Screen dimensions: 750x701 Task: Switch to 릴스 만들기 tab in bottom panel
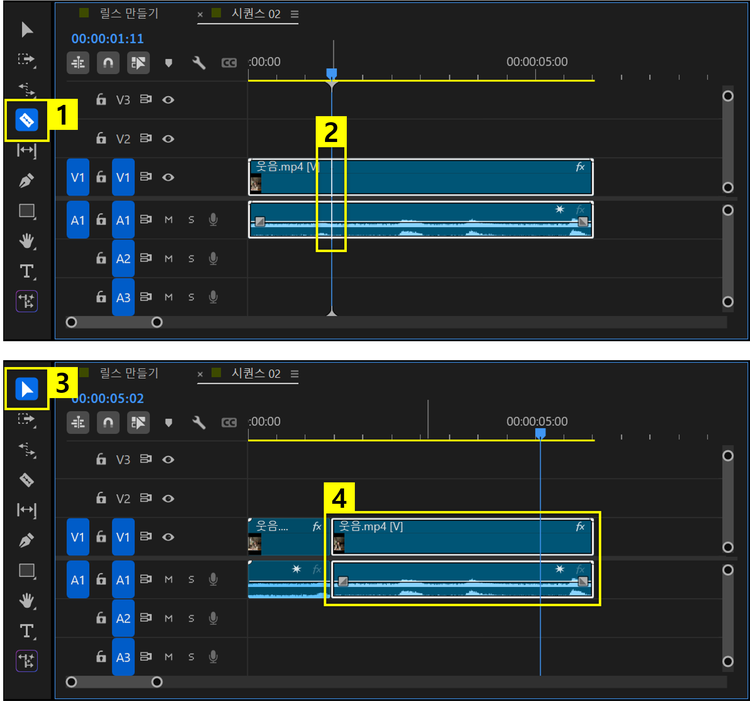point(129,373)
